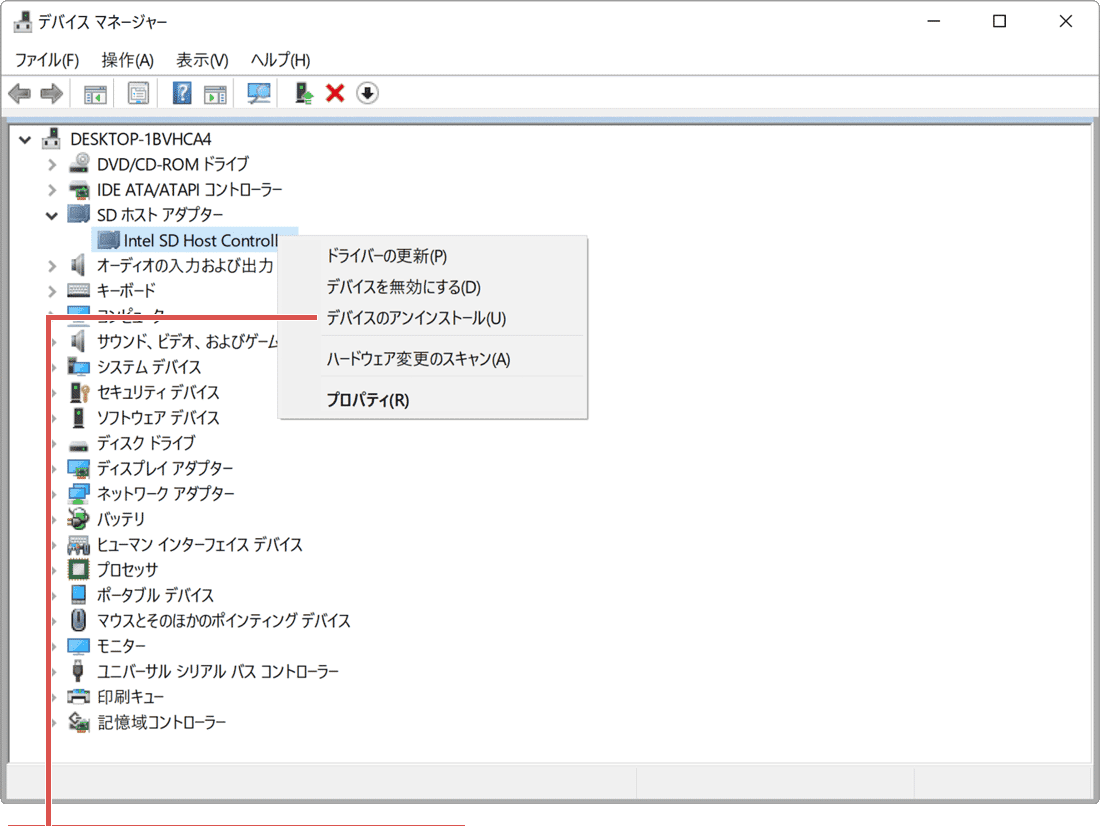Open the 表示(V) menu
Image resolution: width=1100 pixels, height=826 pixels.
(x=201, y=60)
